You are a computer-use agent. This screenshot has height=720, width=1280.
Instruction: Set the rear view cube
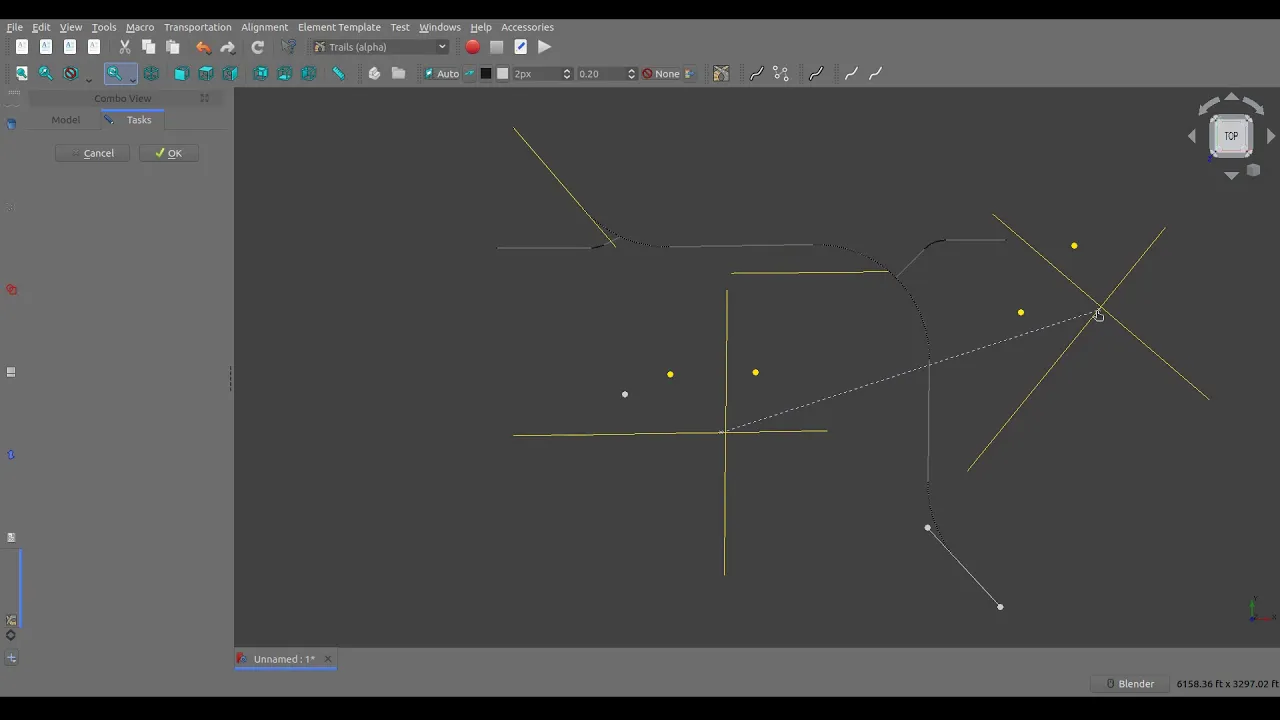point(261,74)
